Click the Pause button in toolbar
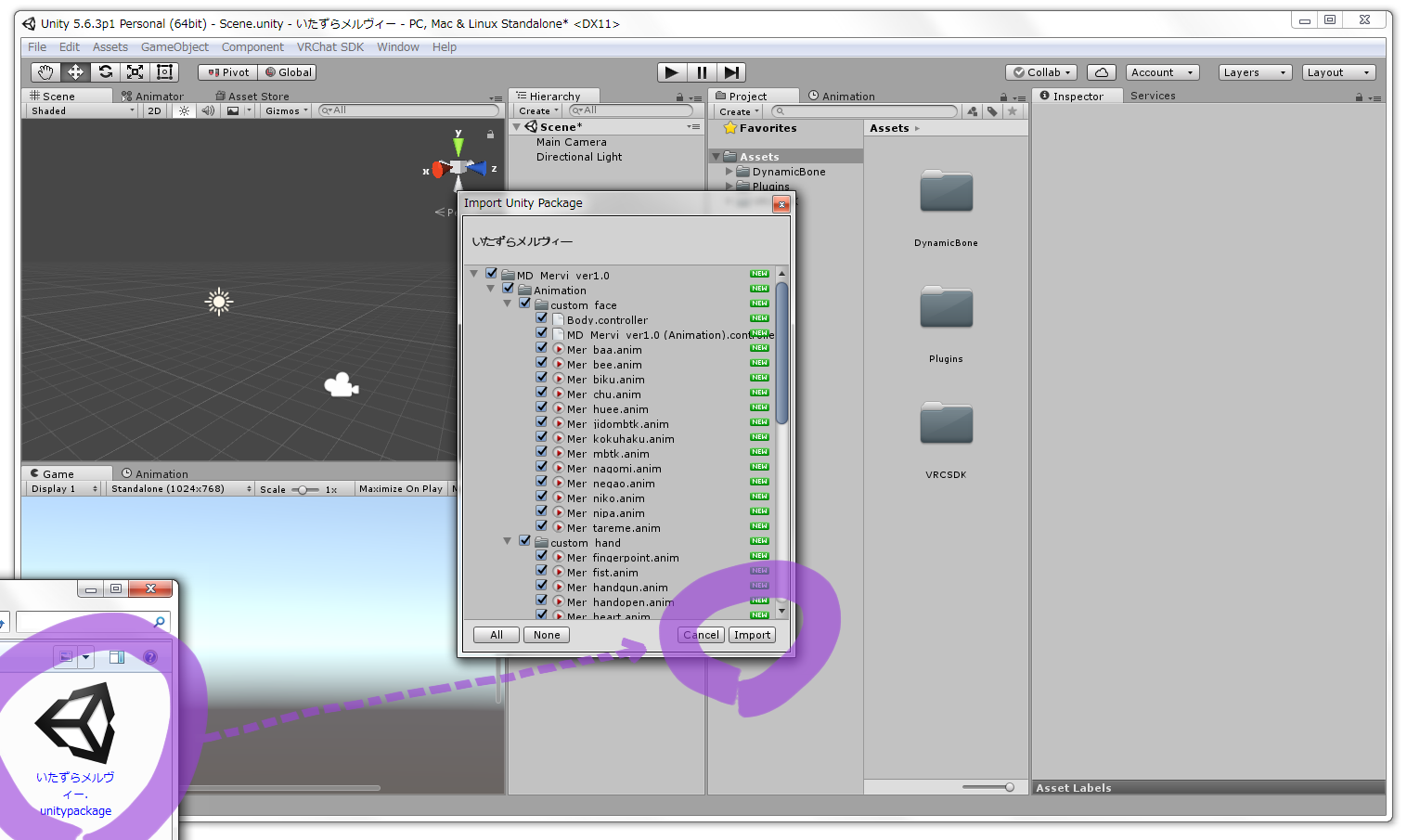This screenshot has height=840, width=1407. click(702, 72)
